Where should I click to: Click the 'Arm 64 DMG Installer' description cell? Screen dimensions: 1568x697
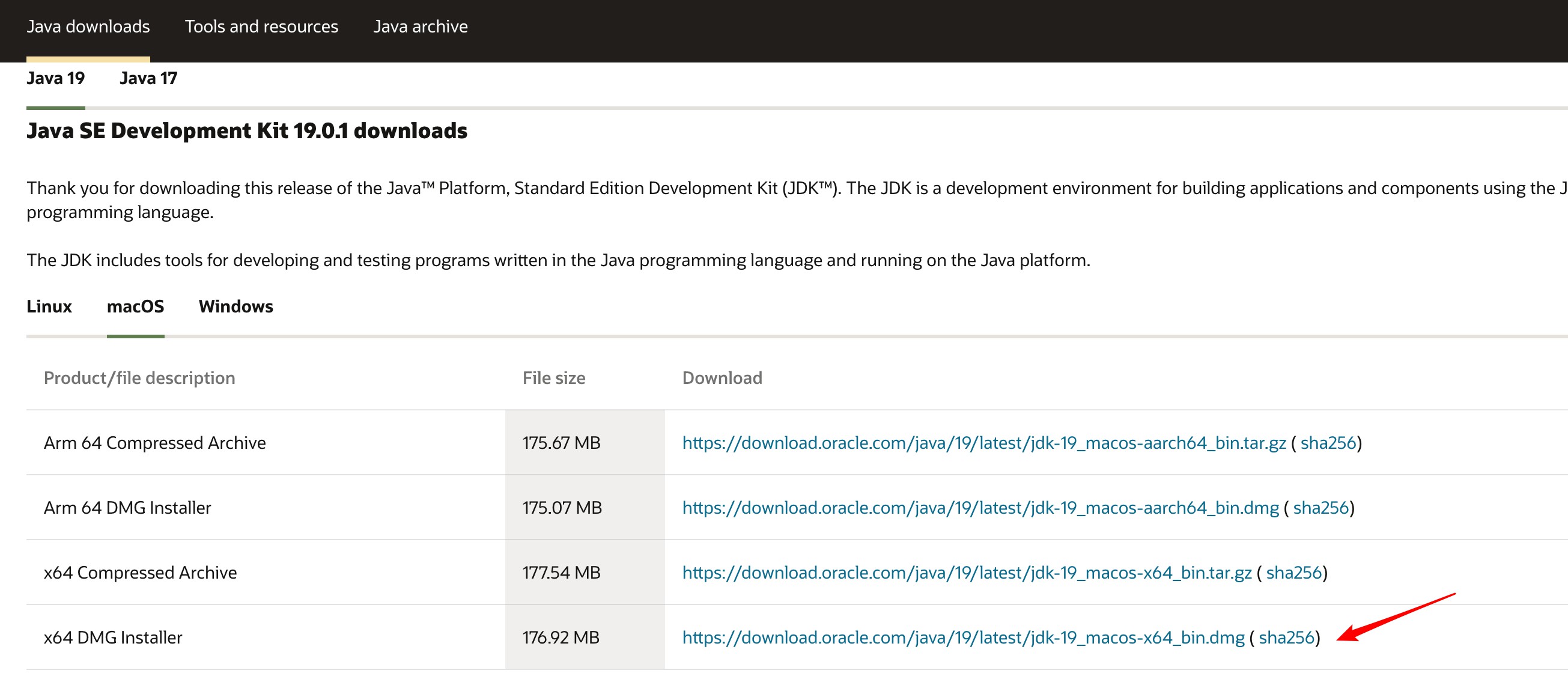266,508
